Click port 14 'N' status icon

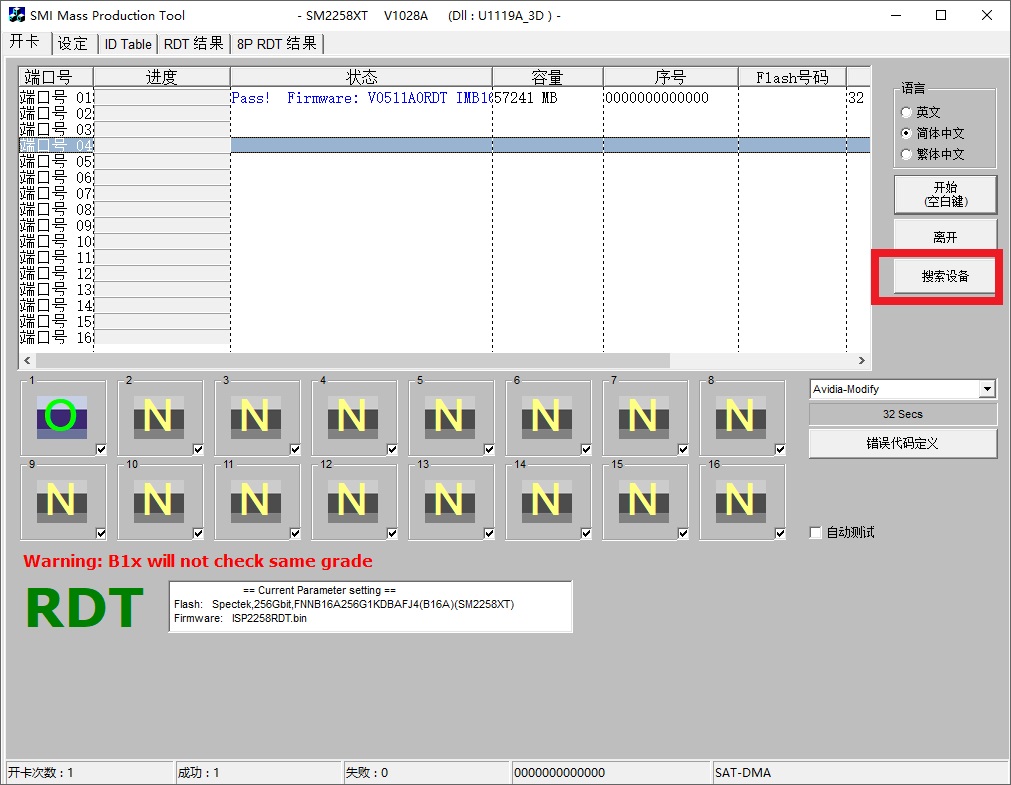[x=546, y=500]
